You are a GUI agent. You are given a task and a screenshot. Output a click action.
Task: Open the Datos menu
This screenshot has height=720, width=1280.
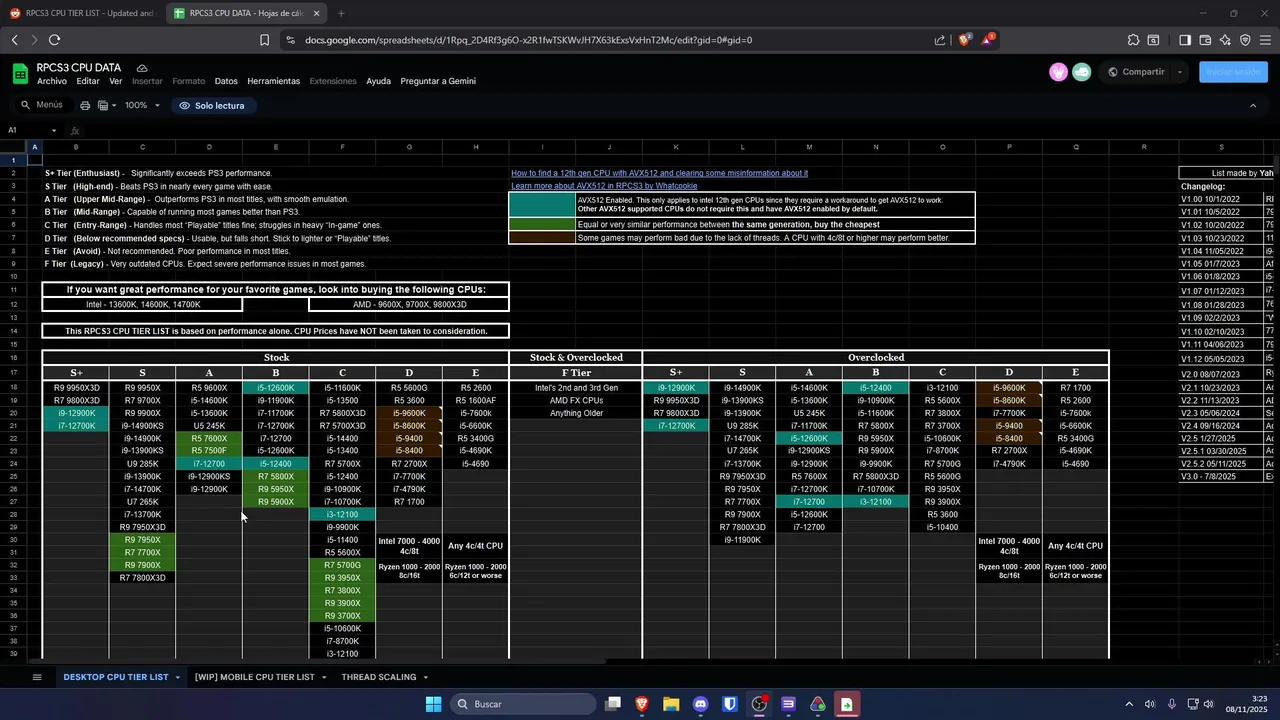pos(226,81)
